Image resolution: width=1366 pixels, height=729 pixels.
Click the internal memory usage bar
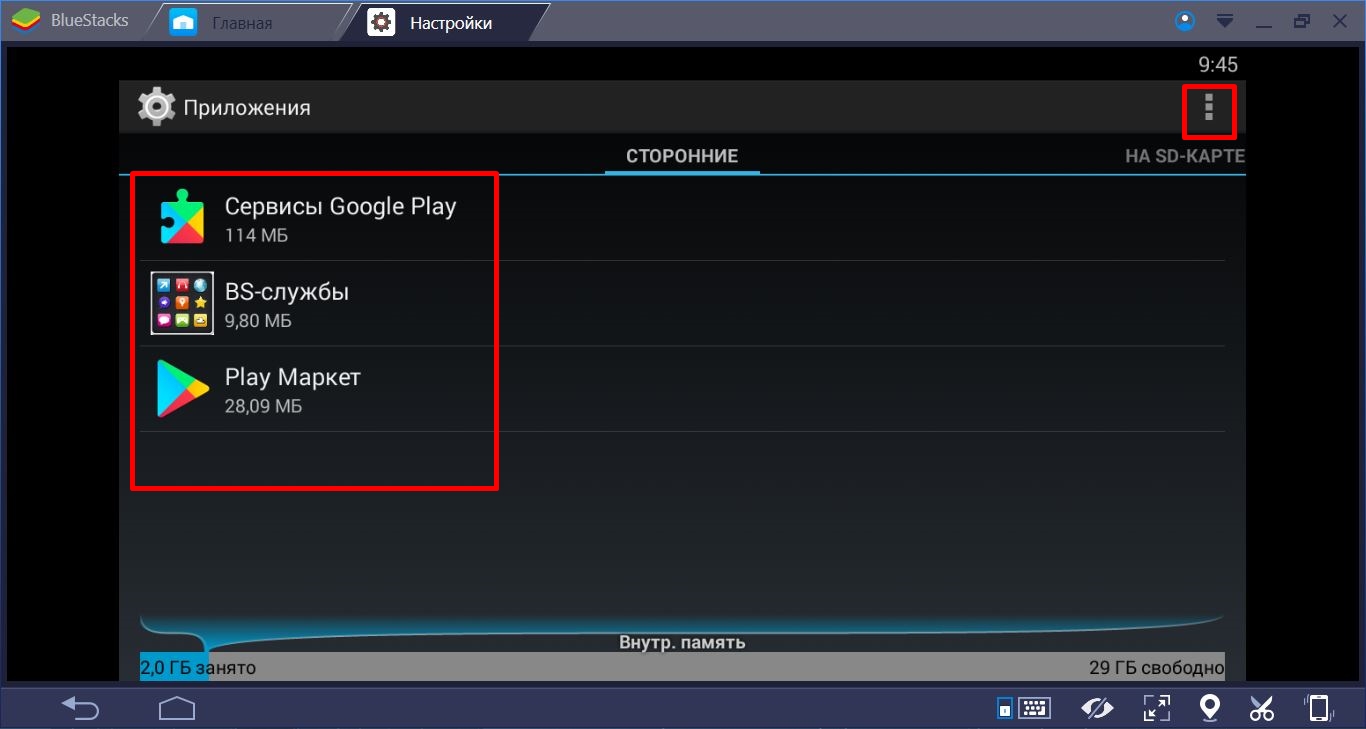682,667
